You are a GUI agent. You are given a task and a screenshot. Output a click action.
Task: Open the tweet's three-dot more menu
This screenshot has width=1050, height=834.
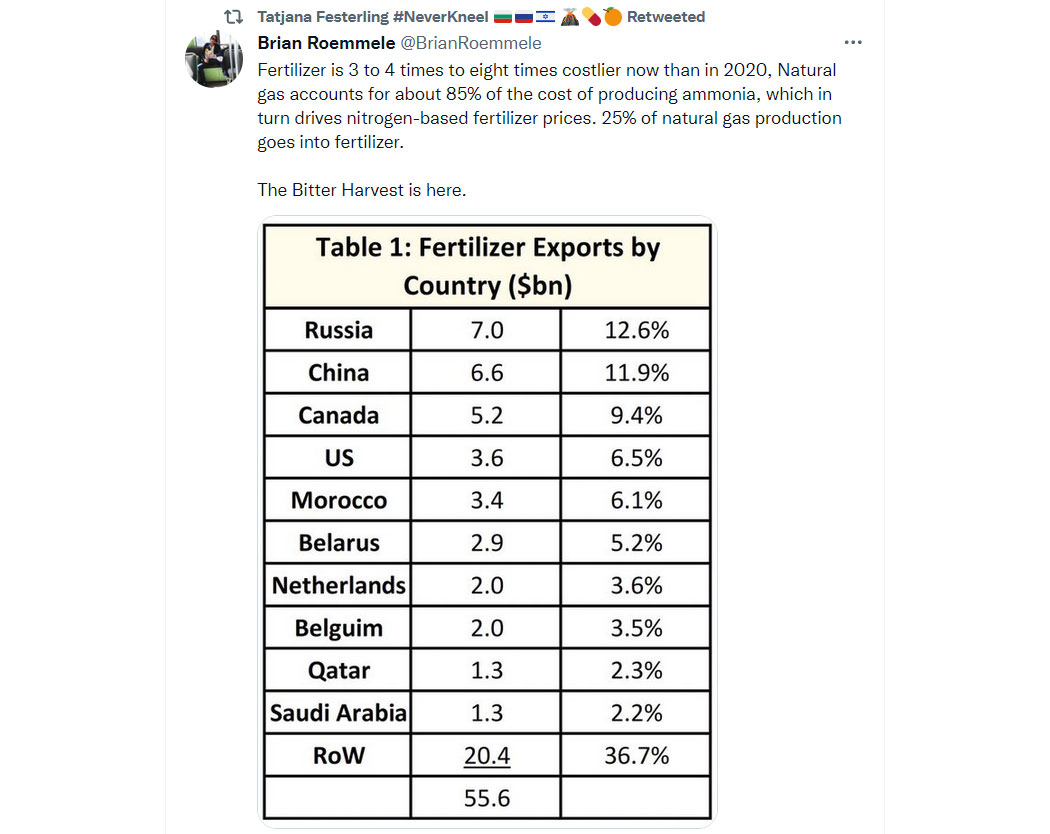pyautogui.click(x=852, y=42)
